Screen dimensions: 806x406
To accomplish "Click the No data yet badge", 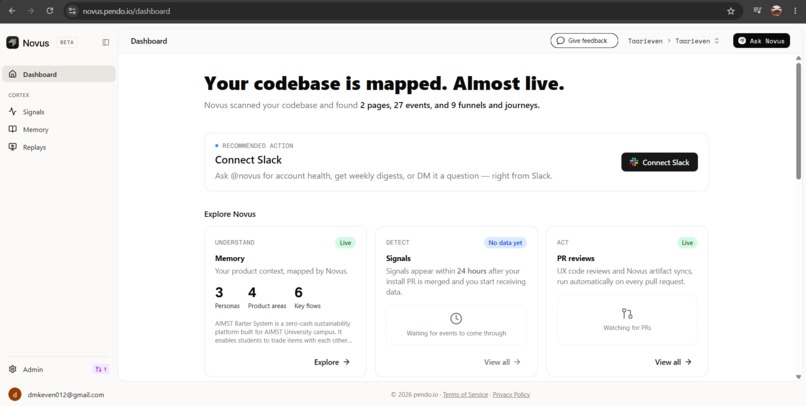I will (x=505, y=243).
